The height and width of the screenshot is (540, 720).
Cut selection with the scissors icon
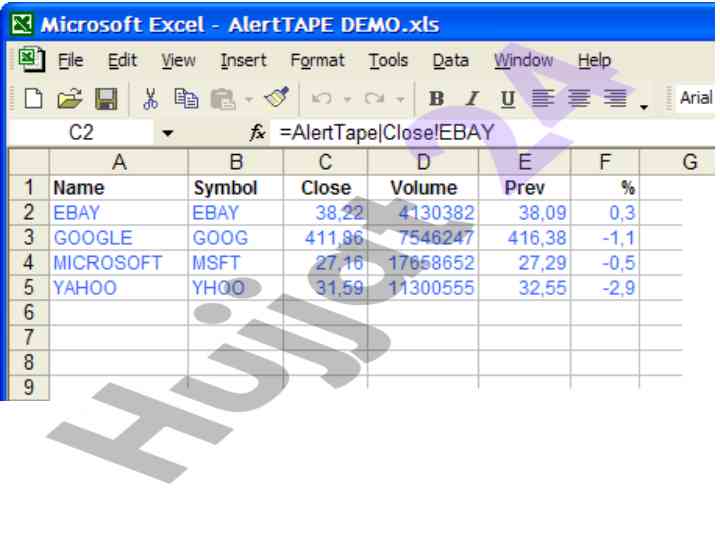click(x=150, y=98)
